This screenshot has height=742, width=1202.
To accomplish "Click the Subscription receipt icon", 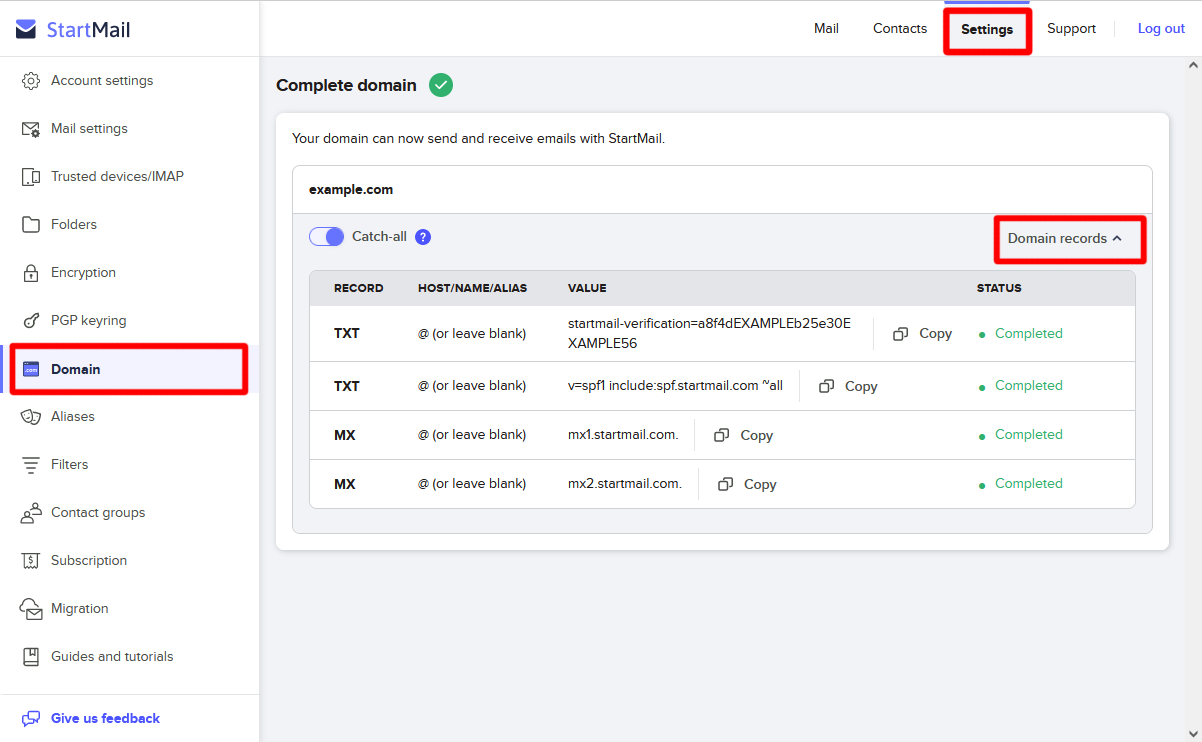I will (x=31, y=561).
